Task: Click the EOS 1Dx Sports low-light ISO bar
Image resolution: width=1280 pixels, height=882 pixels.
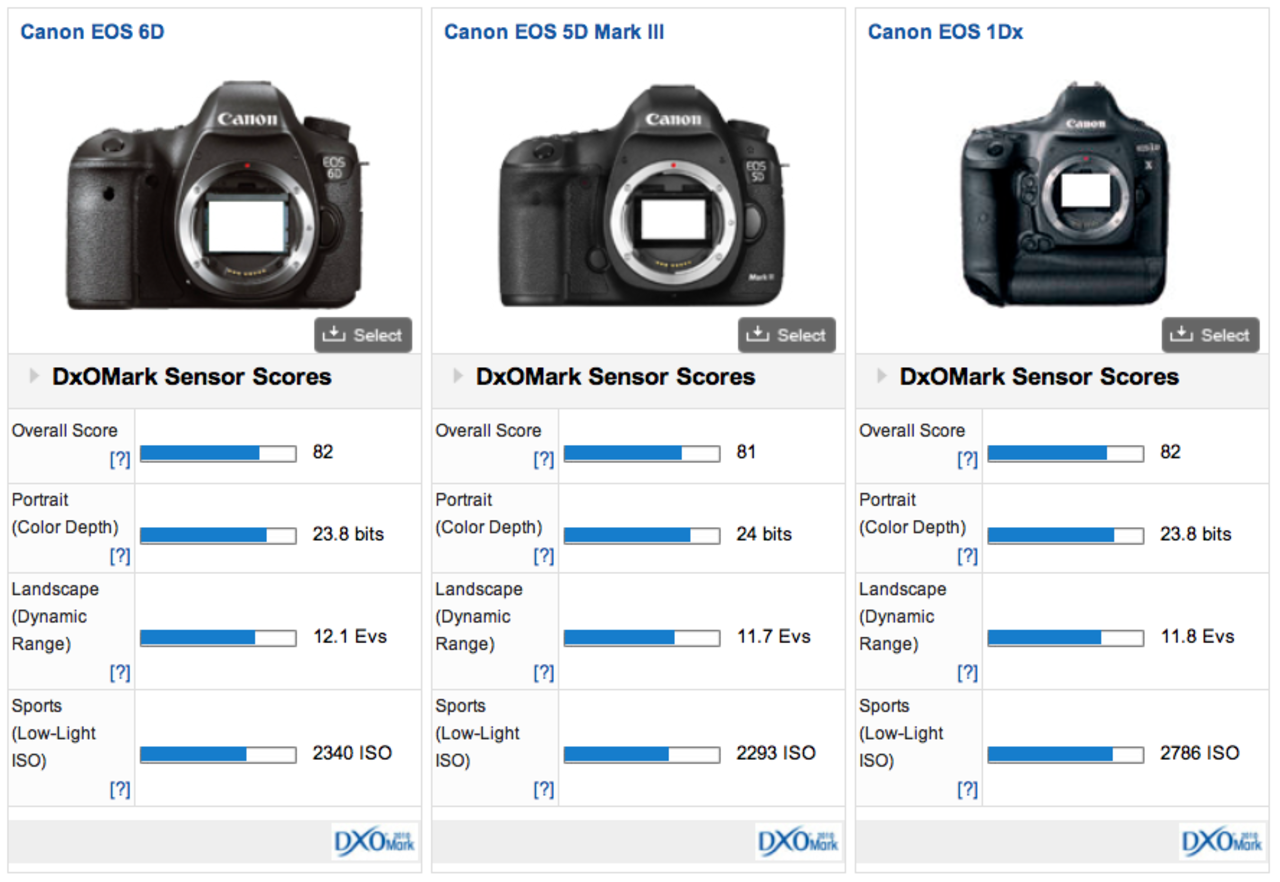Action: (1066, 754)
